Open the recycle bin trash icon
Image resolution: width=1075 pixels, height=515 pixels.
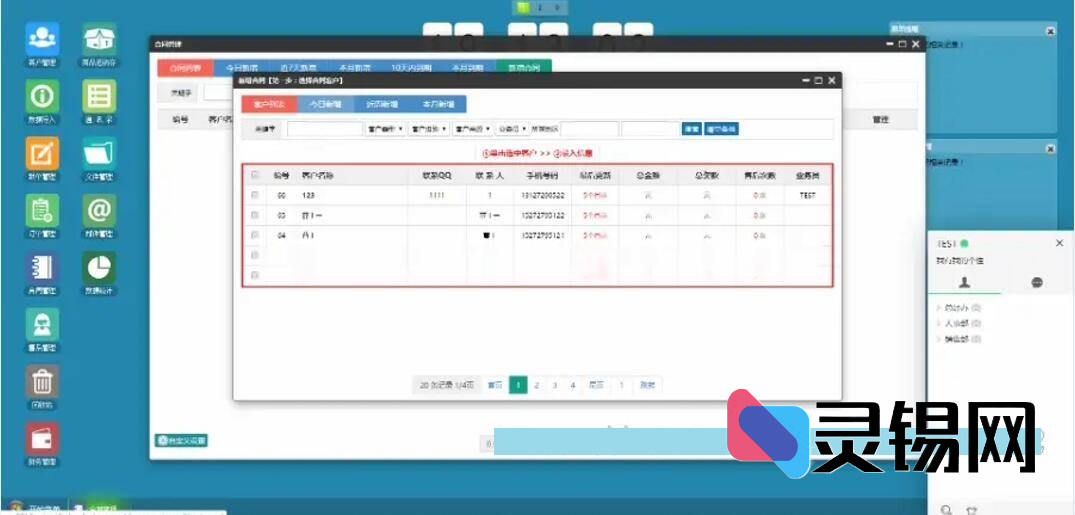[x=42, y=381]
